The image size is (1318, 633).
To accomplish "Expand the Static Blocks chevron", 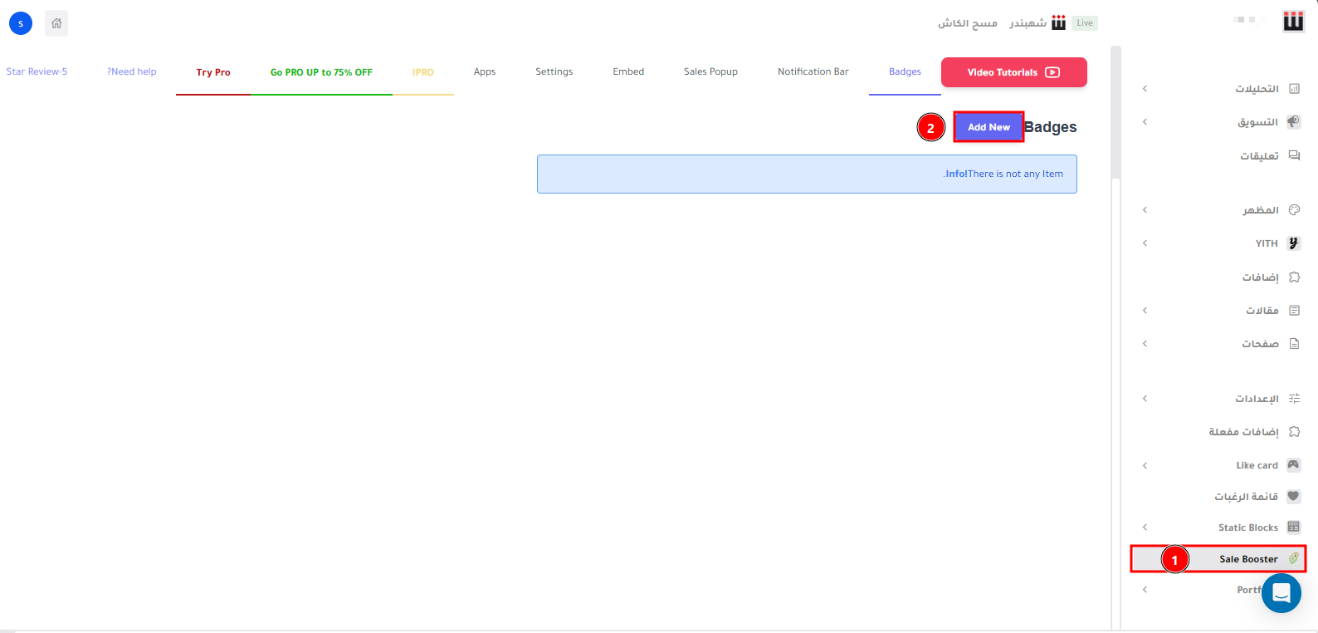I will click(1145, 527).
